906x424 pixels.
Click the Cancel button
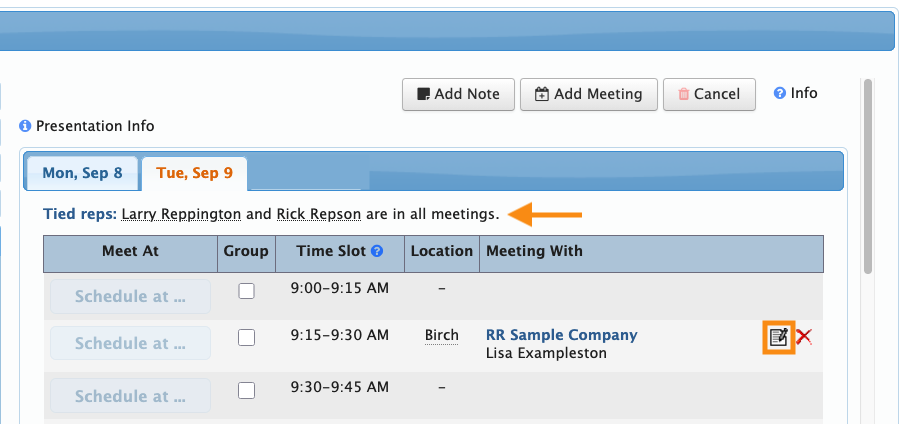[x=708, y=94]
